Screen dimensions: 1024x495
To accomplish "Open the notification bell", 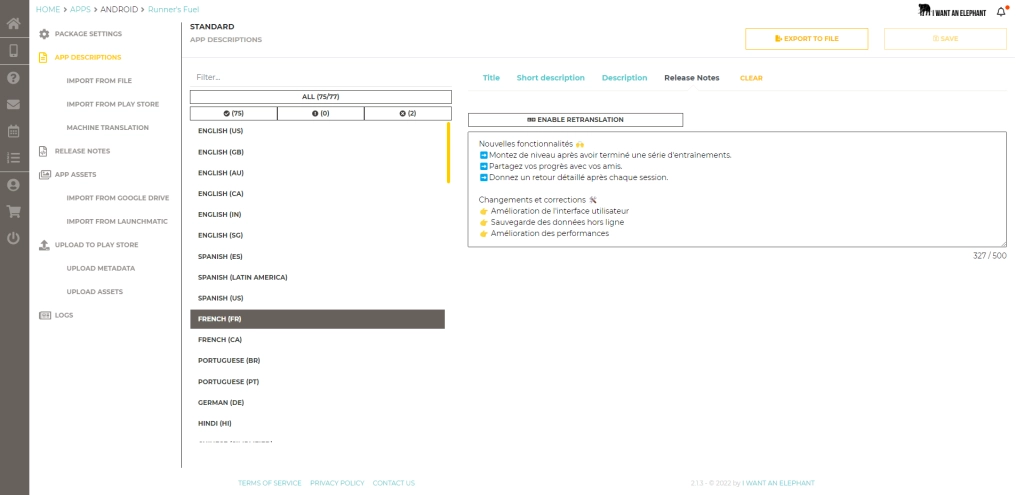I will point(1000,12).
